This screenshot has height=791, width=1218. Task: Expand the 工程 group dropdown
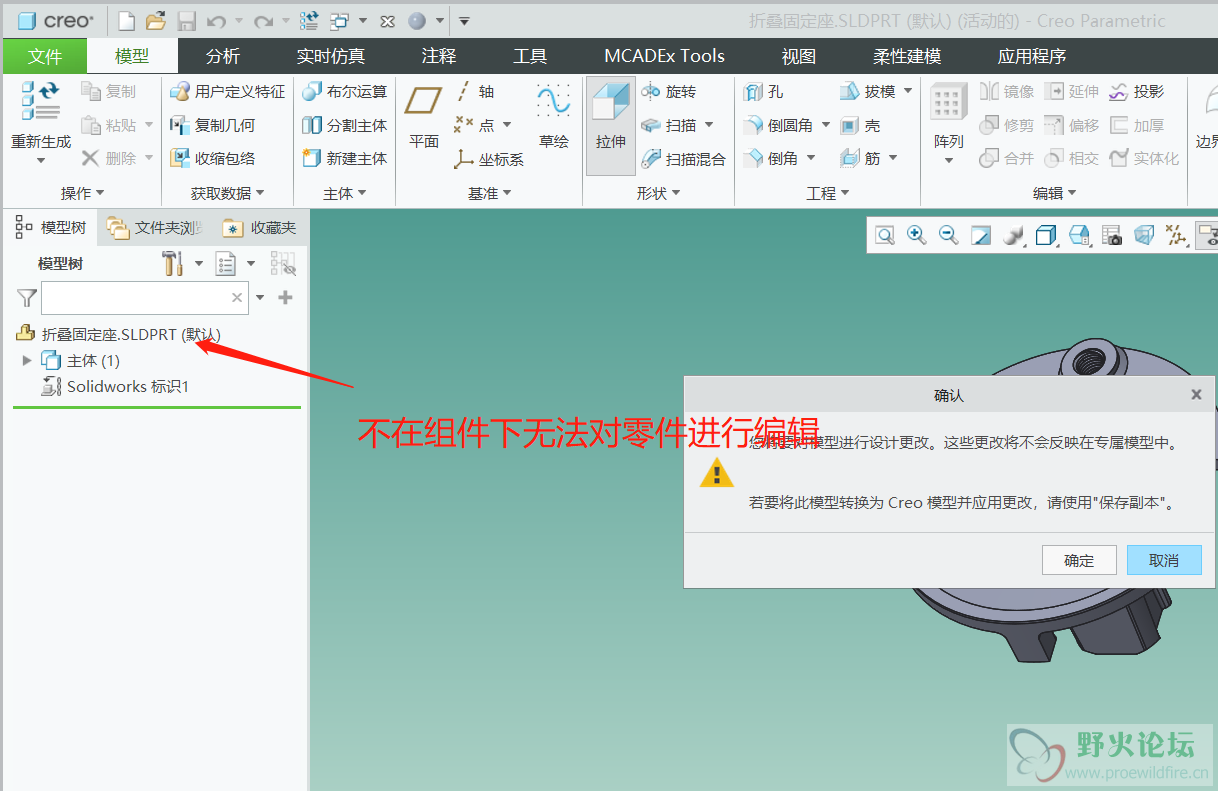click(828, 193)
